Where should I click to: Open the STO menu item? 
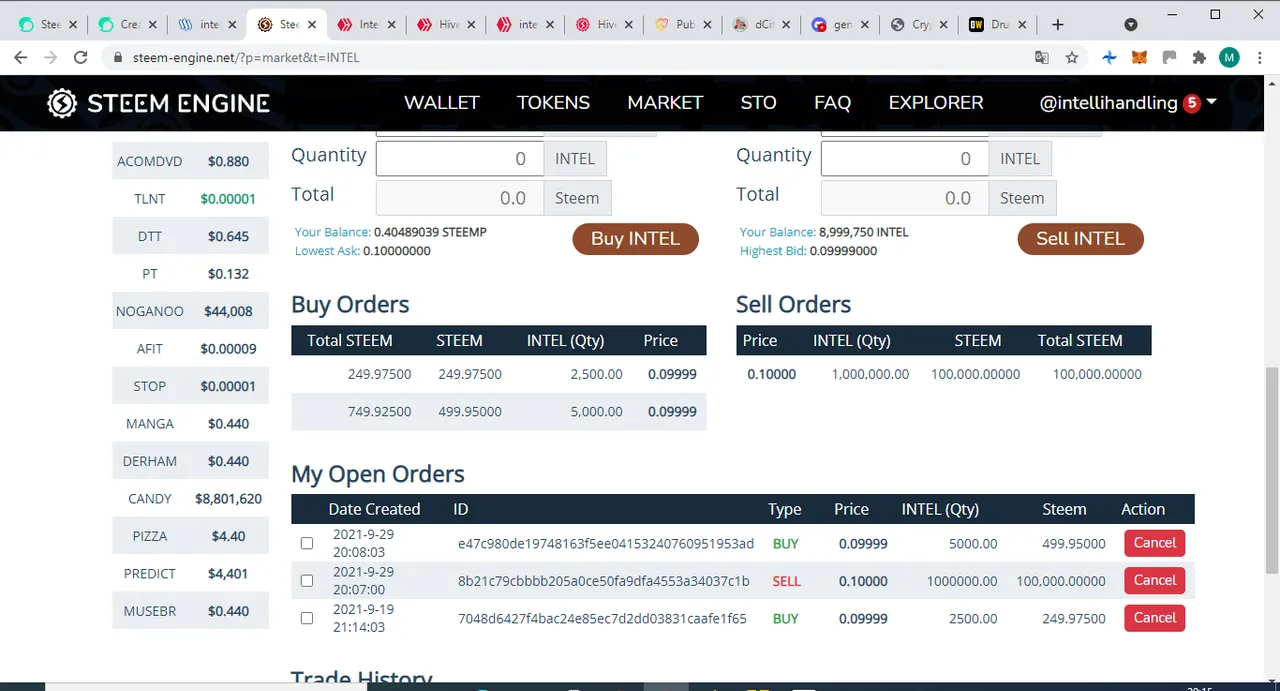coord(758,103)
